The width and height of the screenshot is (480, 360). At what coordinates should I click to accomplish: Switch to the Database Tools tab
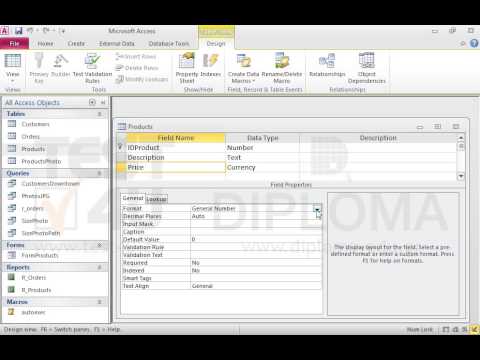point(169,44)
